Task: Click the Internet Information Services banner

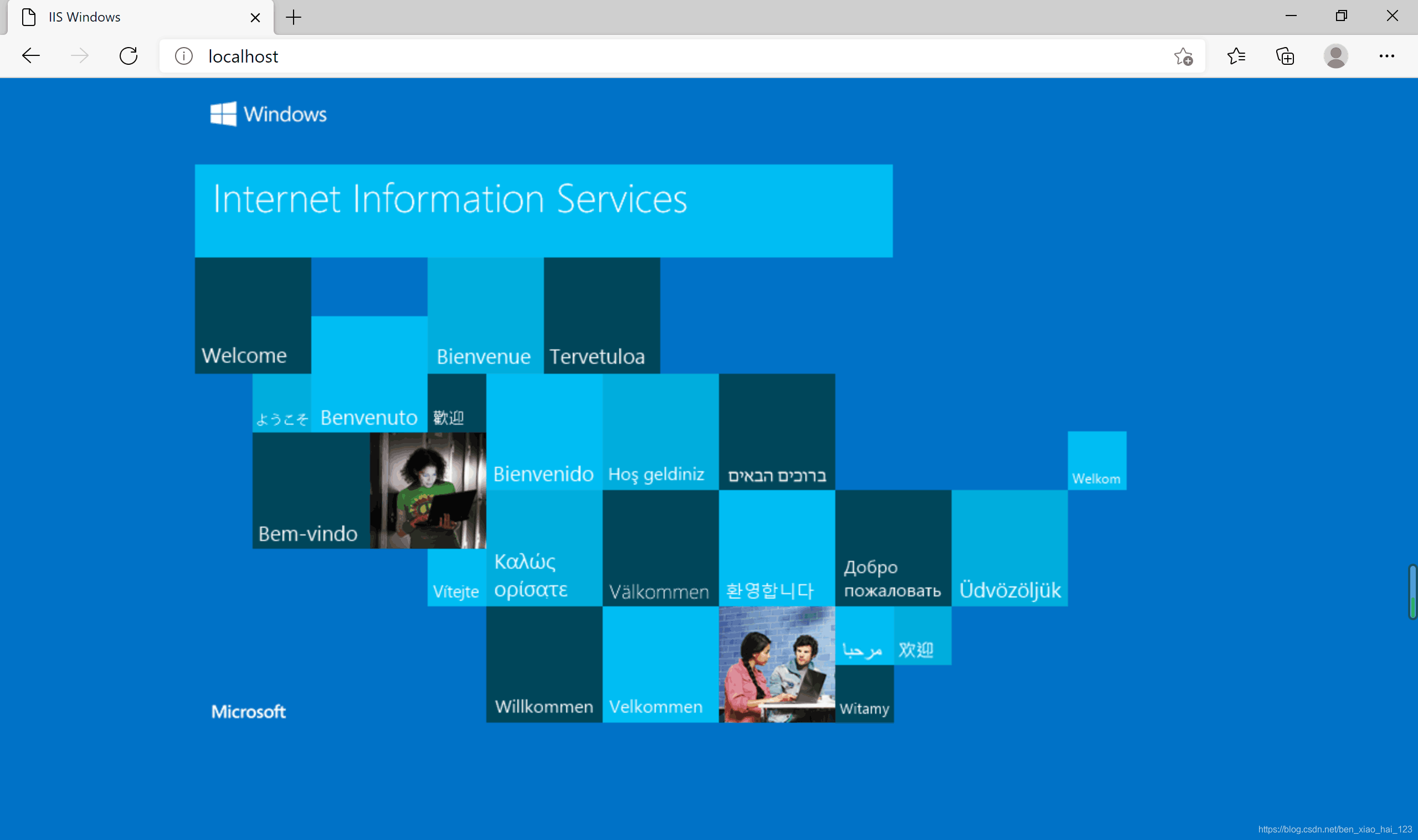Action: 543,210
